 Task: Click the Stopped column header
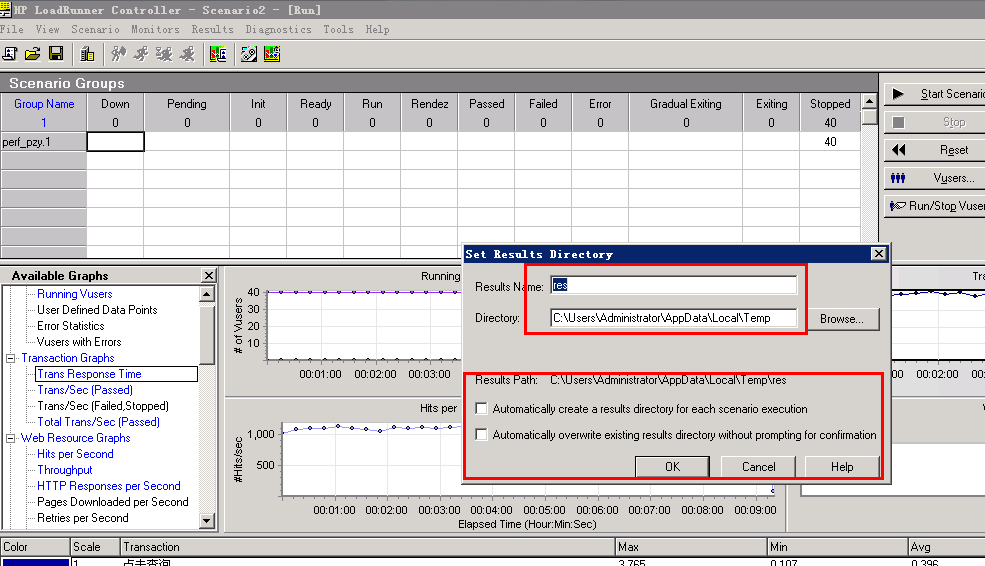pos(830,104)
